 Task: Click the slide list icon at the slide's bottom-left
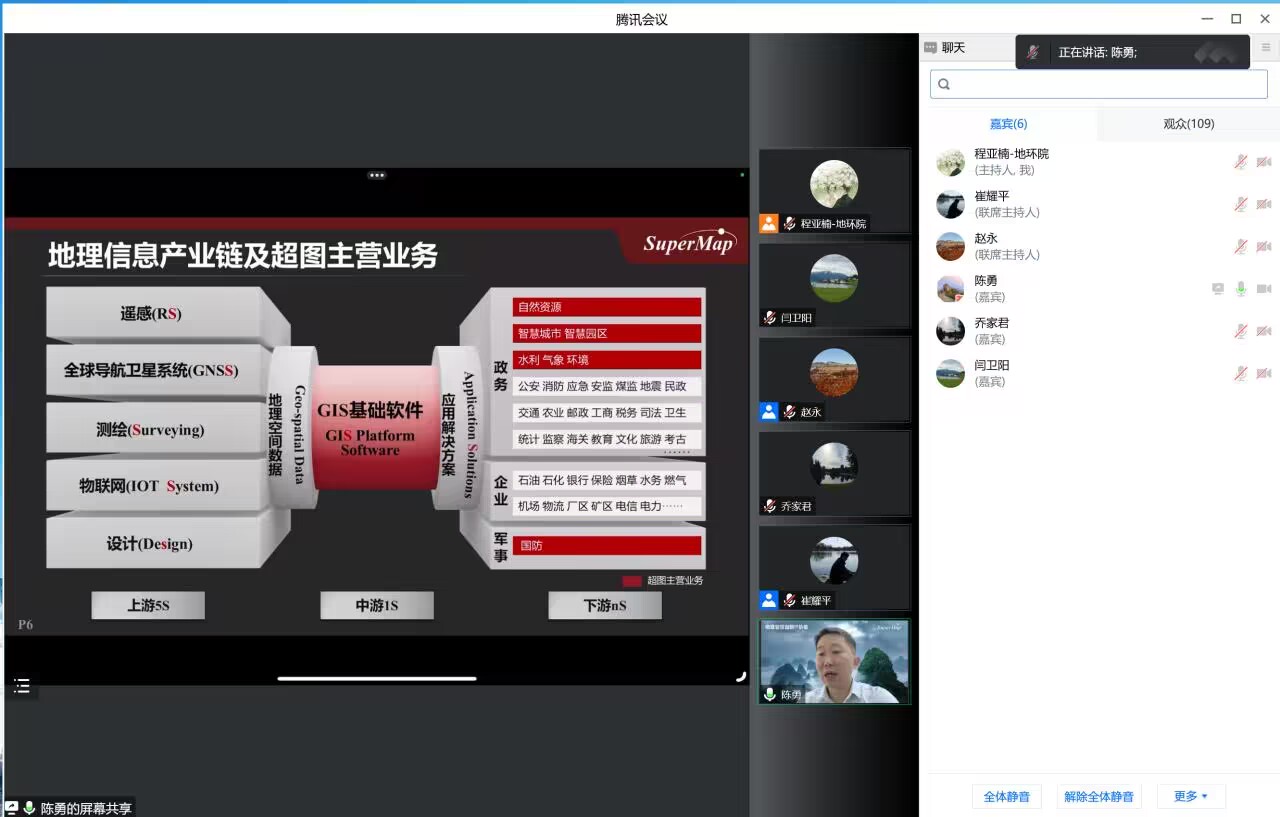(21, 685)
